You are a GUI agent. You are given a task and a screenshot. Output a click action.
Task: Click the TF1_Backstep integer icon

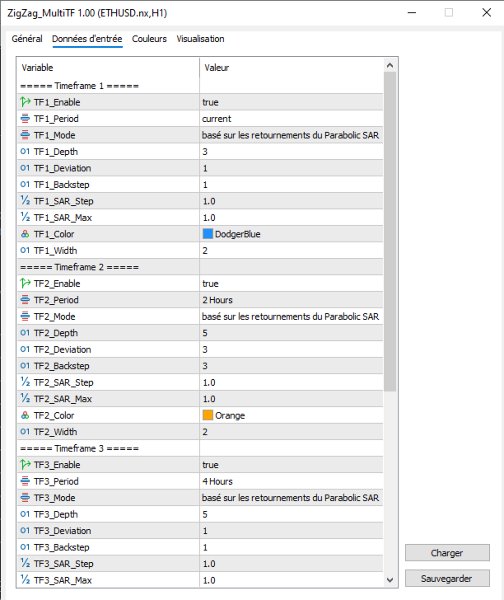(25, 184)
